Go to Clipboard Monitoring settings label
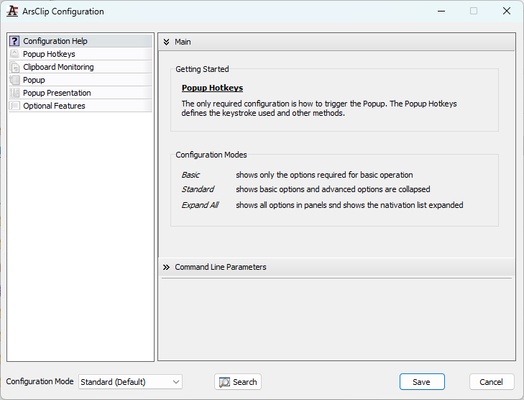The width and height of the screenshot is (524, 400). 58,67
